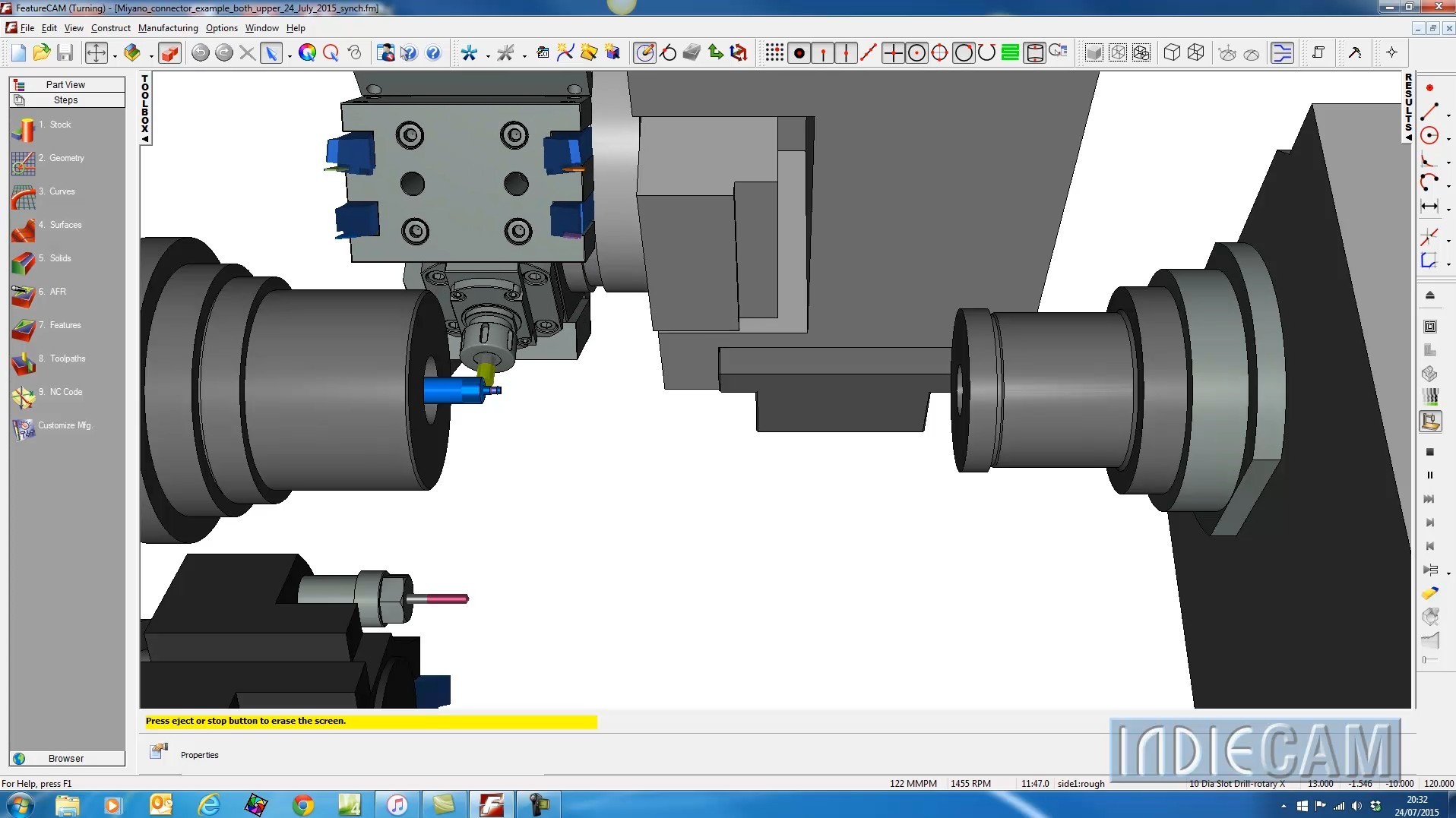Toggle snap to circle quadrant
Screen dimensions: 1456x818
[940, 52]
